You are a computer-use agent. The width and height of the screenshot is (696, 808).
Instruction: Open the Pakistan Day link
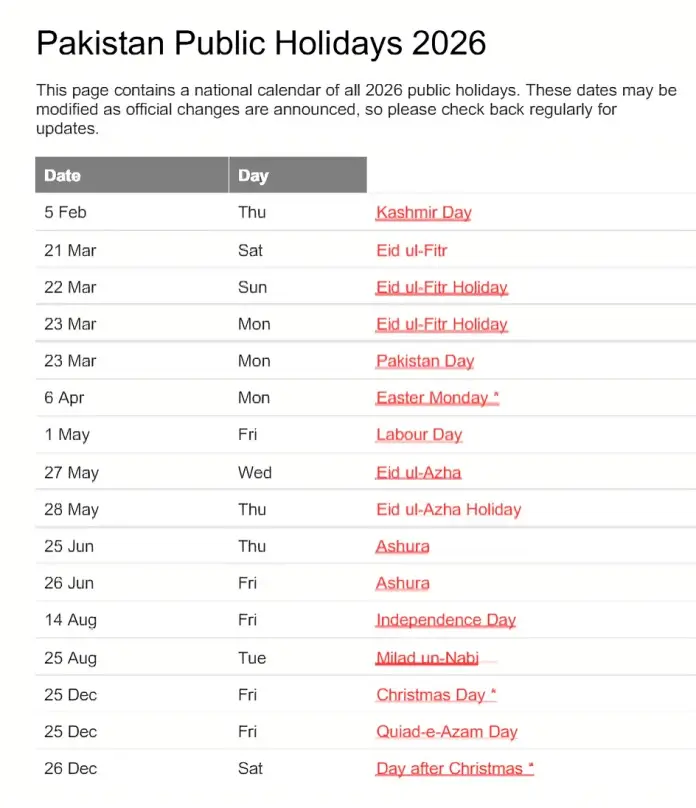tap(425, 361)
